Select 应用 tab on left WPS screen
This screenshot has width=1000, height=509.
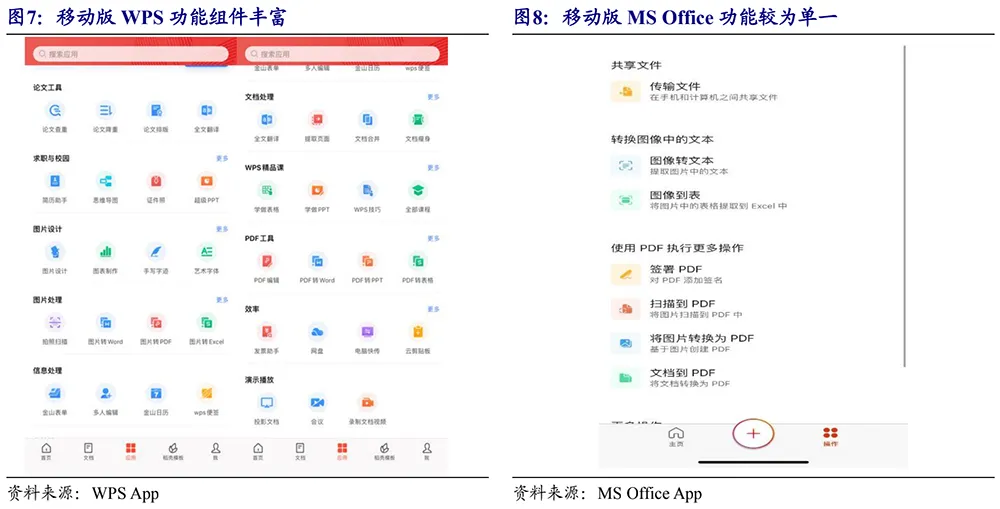131,452
